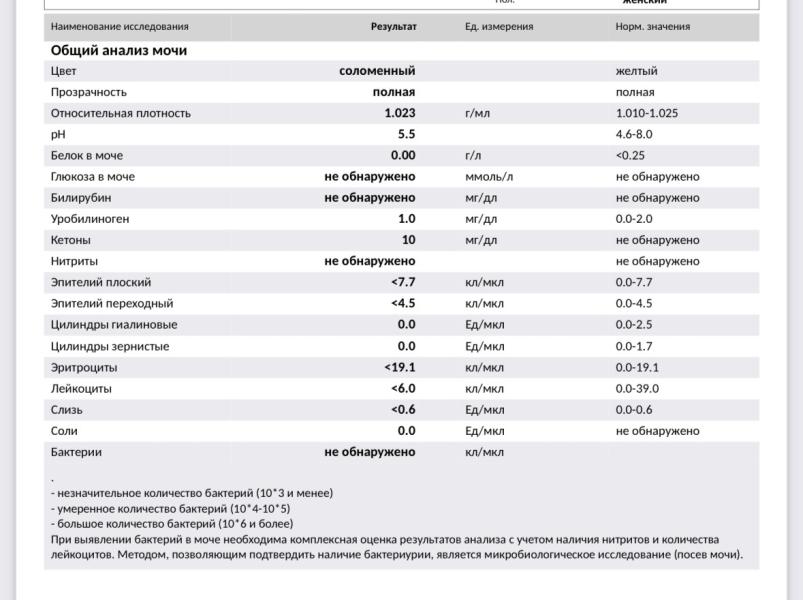Screen dimensions: 803x600
Task: Click the 'Норм. значения' column header
Action: (x=652, y=27)
